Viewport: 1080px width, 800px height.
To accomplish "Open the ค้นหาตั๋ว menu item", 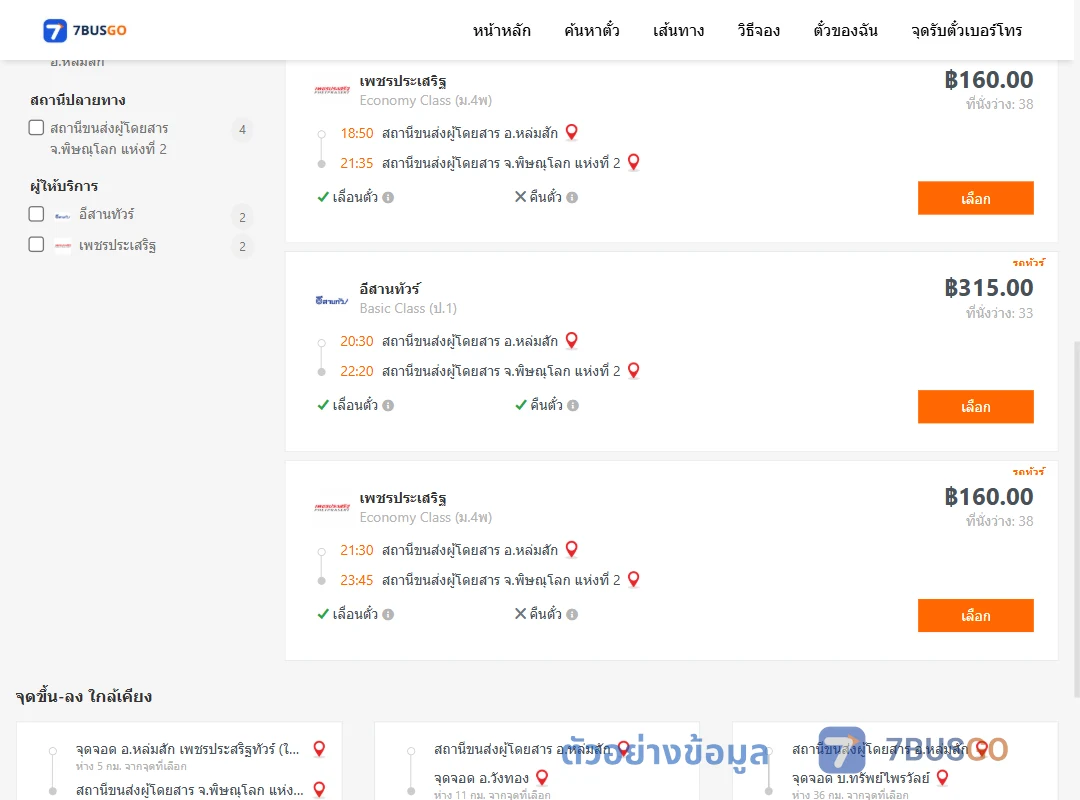I will (592, 30).
